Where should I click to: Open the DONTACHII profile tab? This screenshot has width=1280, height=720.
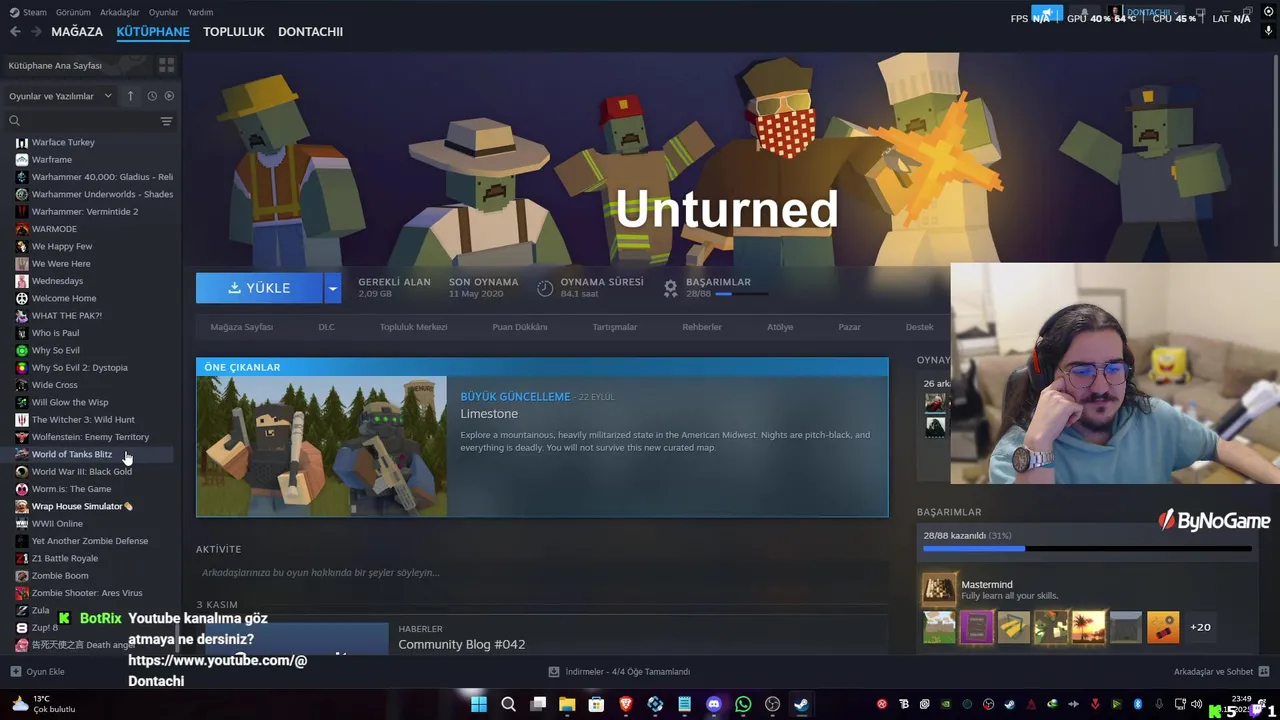(310, 32)
